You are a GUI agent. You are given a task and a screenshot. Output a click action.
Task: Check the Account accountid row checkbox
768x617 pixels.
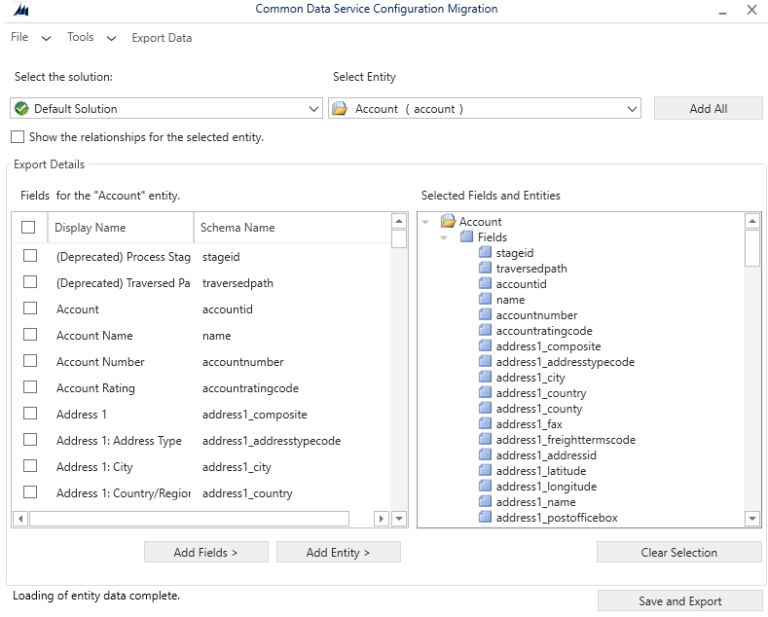point(30,308)
